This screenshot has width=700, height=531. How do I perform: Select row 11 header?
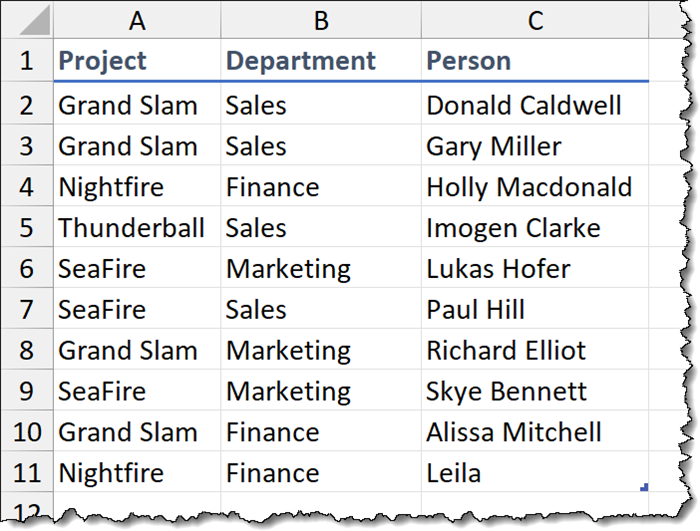point(27,473)
